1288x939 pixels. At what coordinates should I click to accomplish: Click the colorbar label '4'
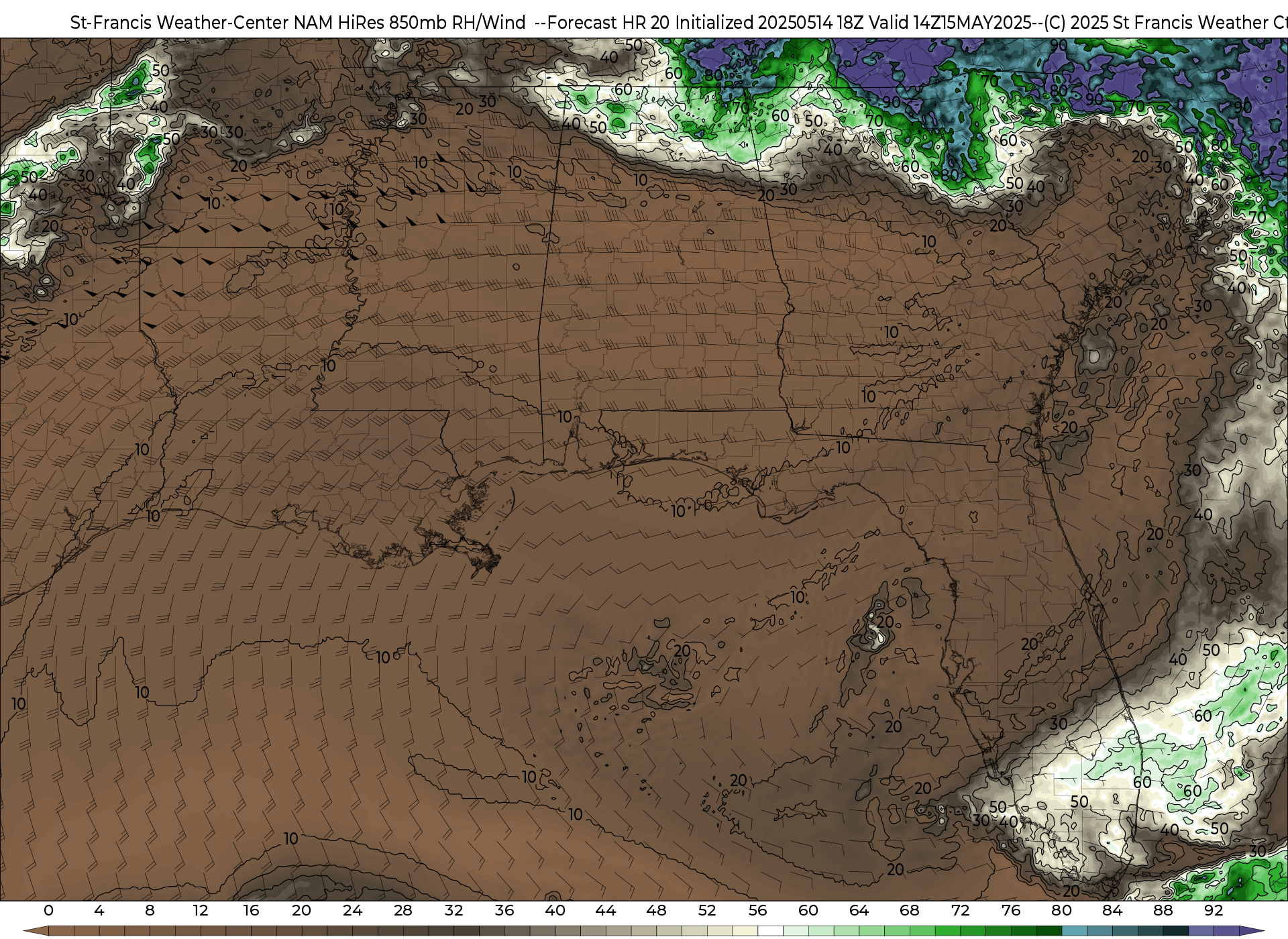[x=99, y=910]
